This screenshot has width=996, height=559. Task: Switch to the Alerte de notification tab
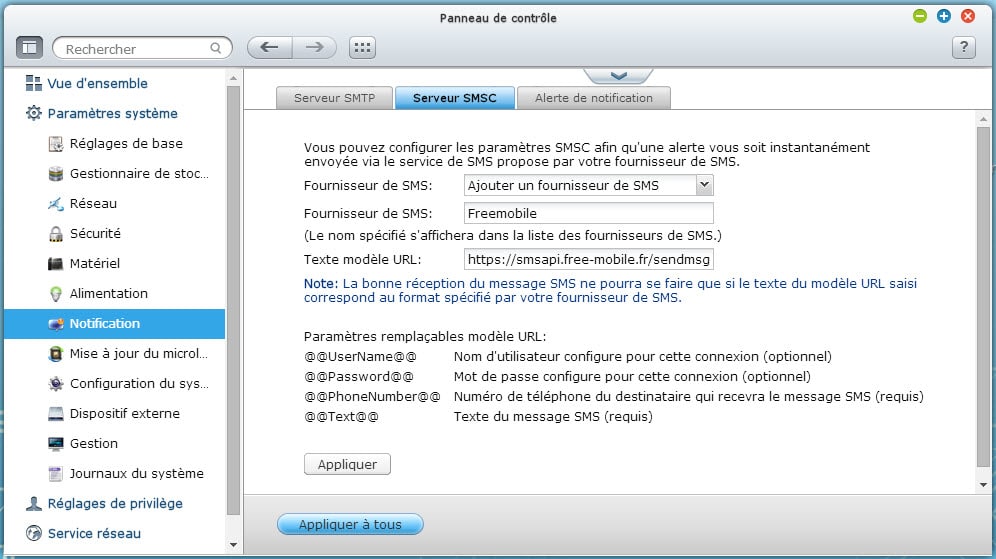tap(593, 98)
